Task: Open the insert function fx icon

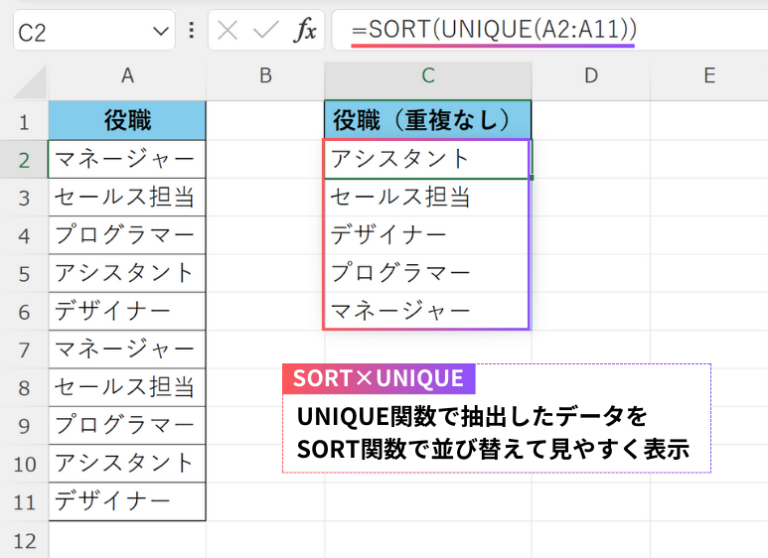Action: pos(305,30)
